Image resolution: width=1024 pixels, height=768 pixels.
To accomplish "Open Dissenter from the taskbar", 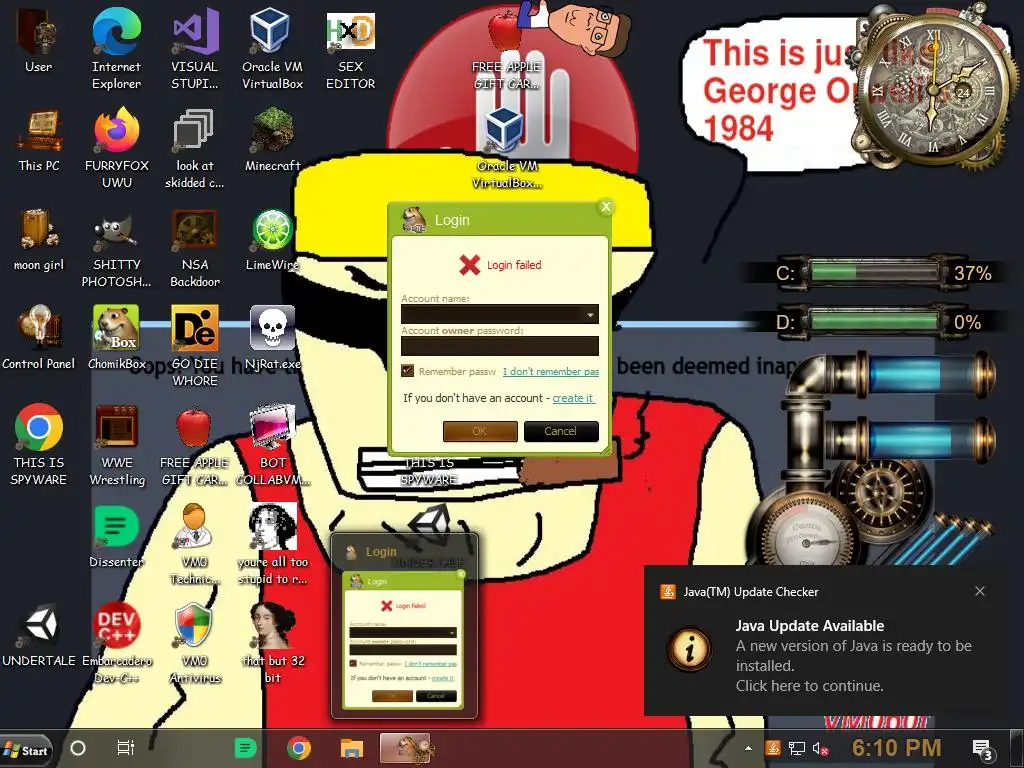I will pyautogui.click(x=245, y=748).
